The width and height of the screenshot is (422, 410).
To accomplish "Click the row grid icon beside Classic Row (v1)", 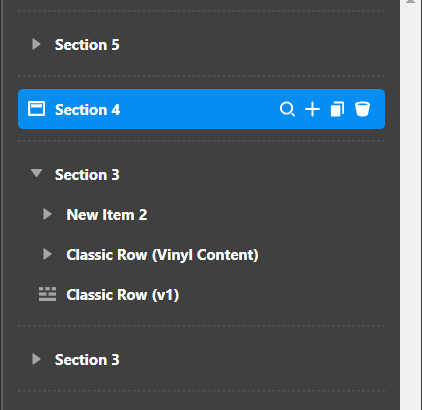I will pos(47,294).
